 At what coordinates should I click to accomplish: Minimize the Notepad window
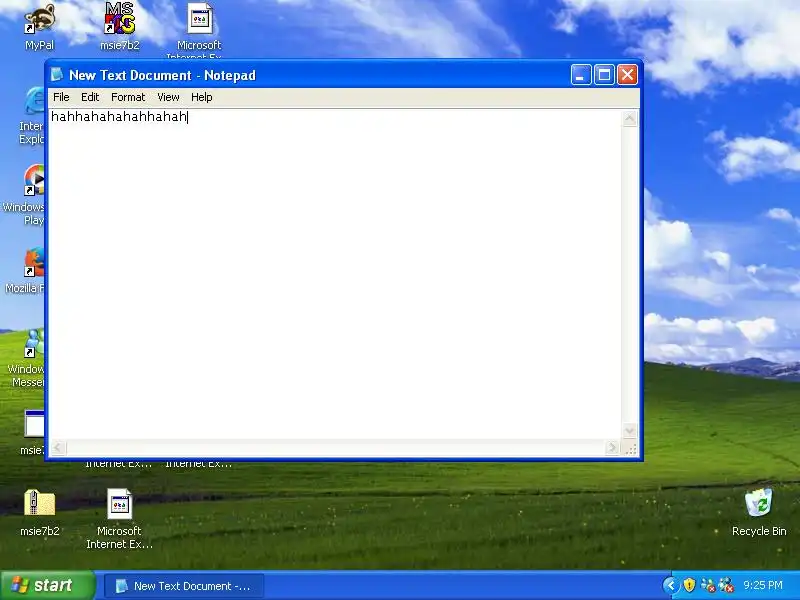click(581, 75)
